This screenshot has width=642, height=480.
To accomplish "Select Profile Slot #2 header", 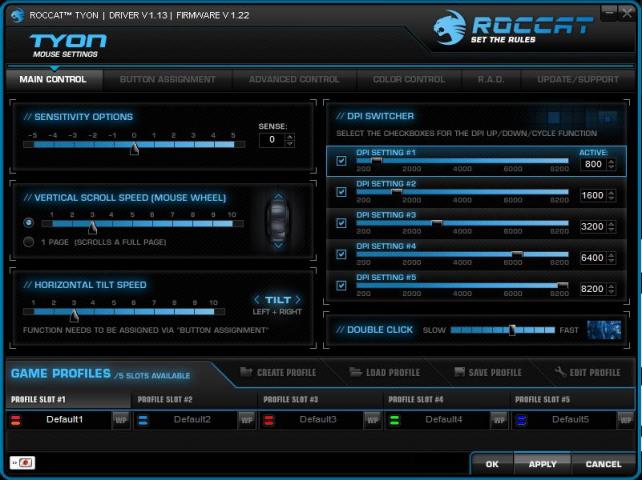I will [194, 399].
